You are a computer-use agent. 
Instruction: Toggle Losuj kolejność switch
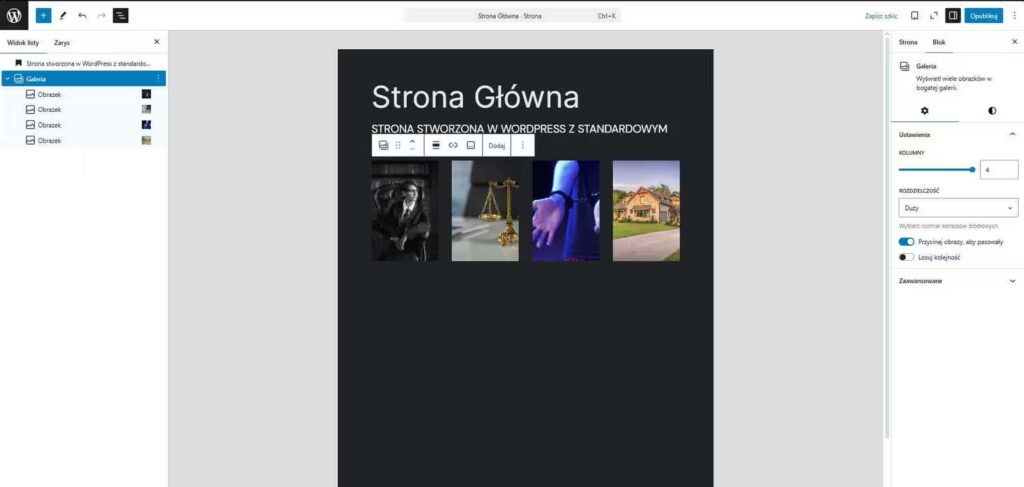click(x=906, y=257)
